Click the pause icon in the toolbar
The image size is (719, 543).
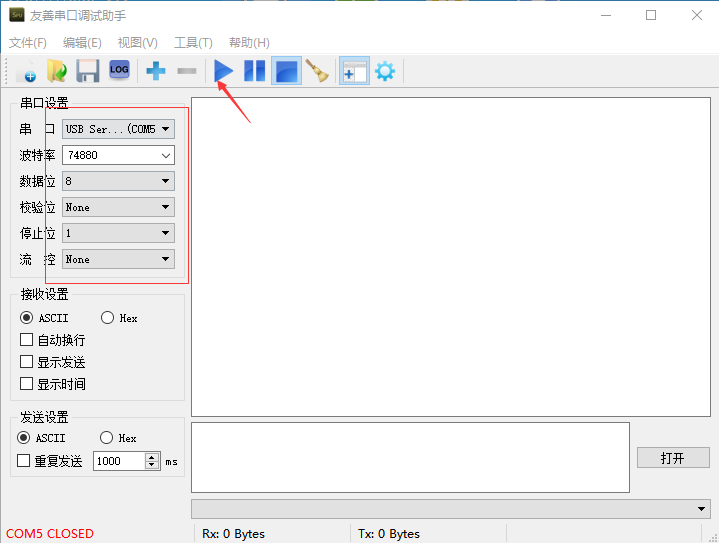255,71
